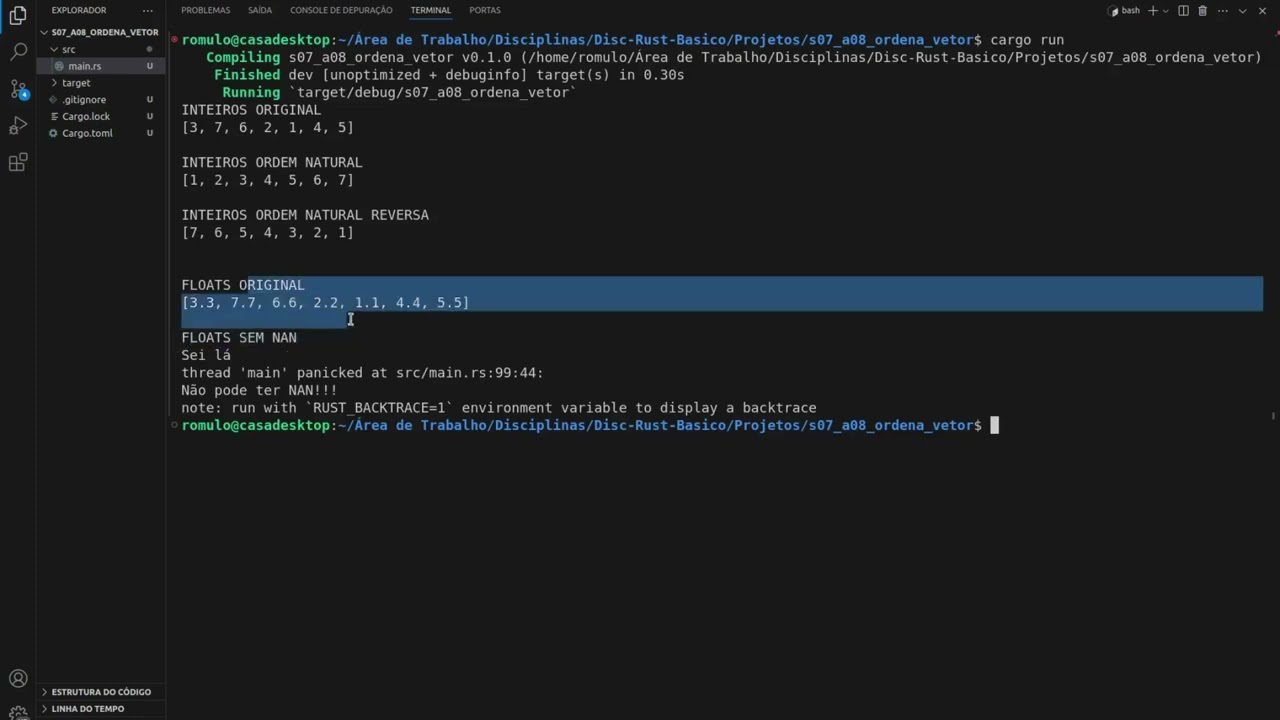Click the '[3.3, 7.7, 6.6, 2.2, 1.1, 4.4, 5.5]' line
Viewport: 1280px width, 720px height.
325,302
